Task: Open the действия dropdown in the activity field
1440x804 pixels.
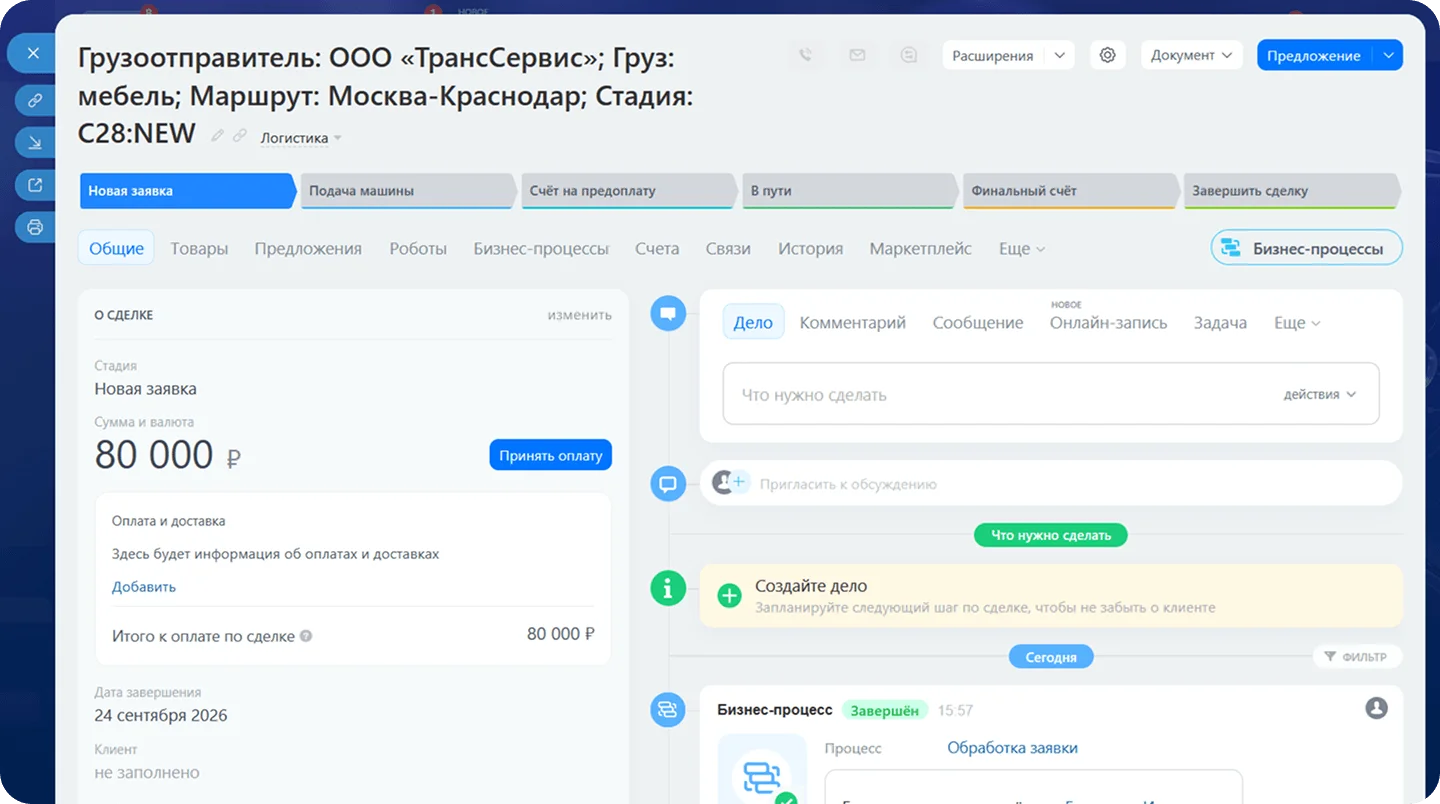Action: pyautogui.click(x=1320, y=395)
